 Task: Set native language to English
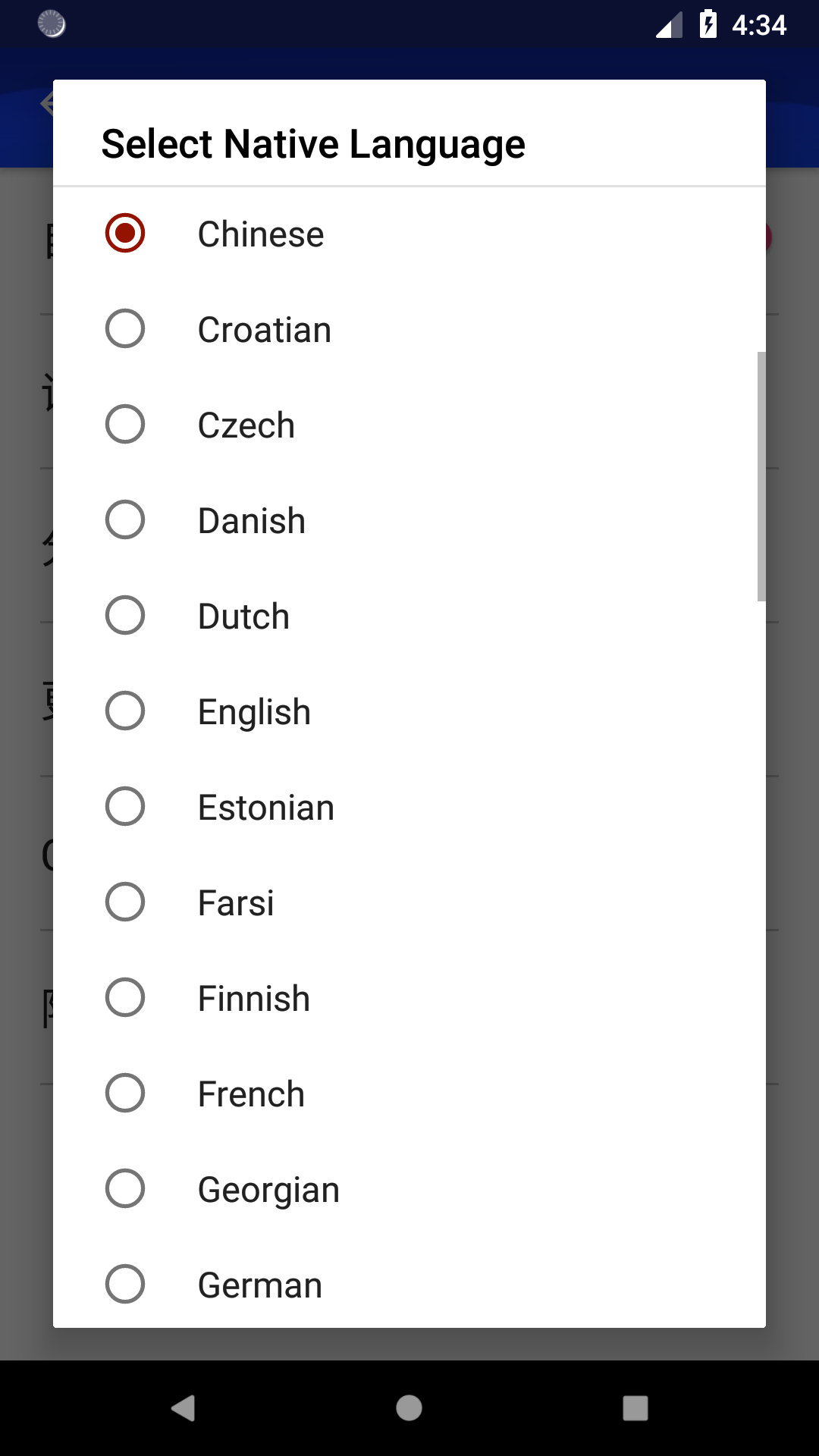click(x=409, y=711)
